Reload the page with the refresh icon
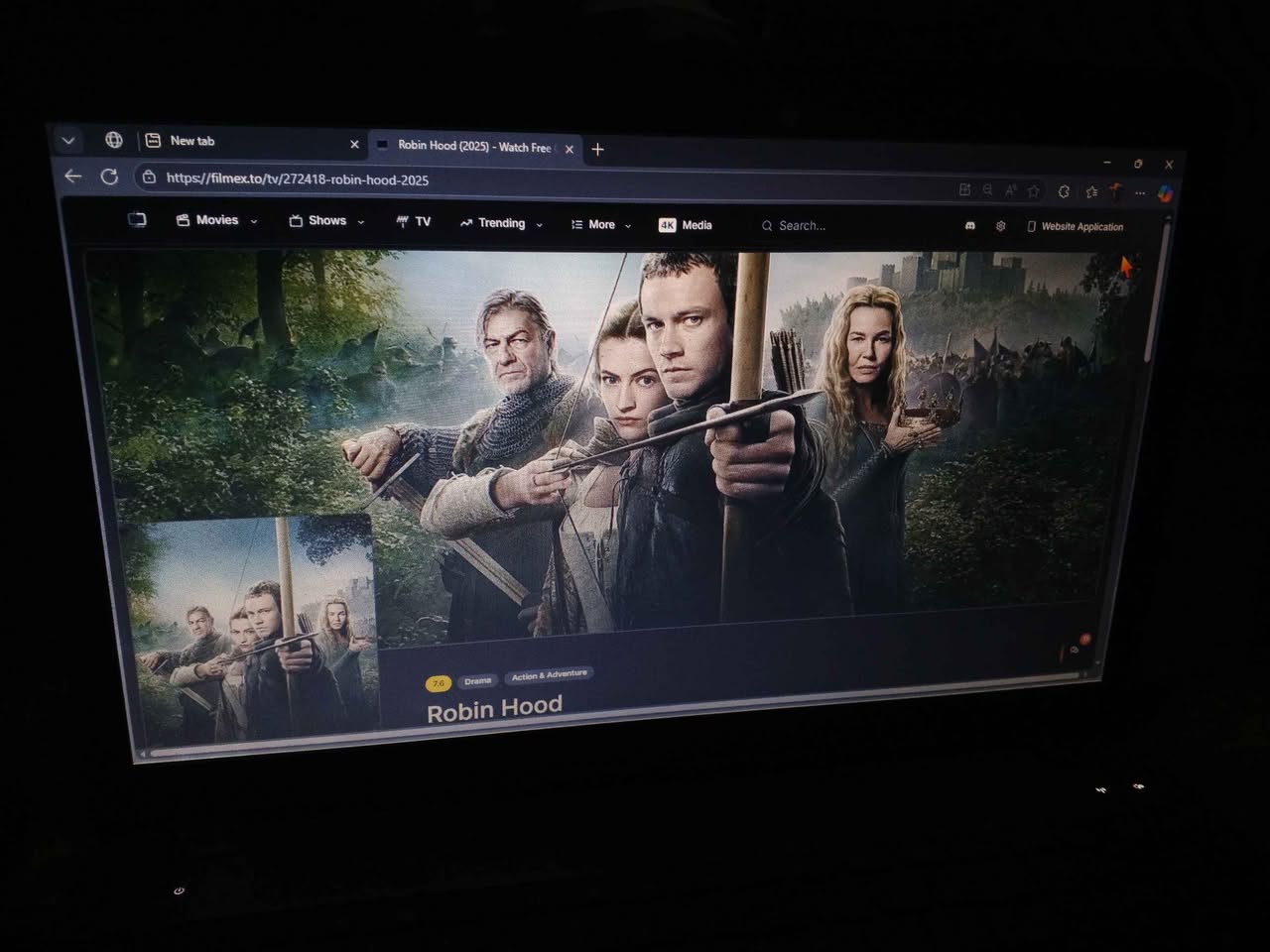This screenshot has height=952, width=1270. [109, 177]
